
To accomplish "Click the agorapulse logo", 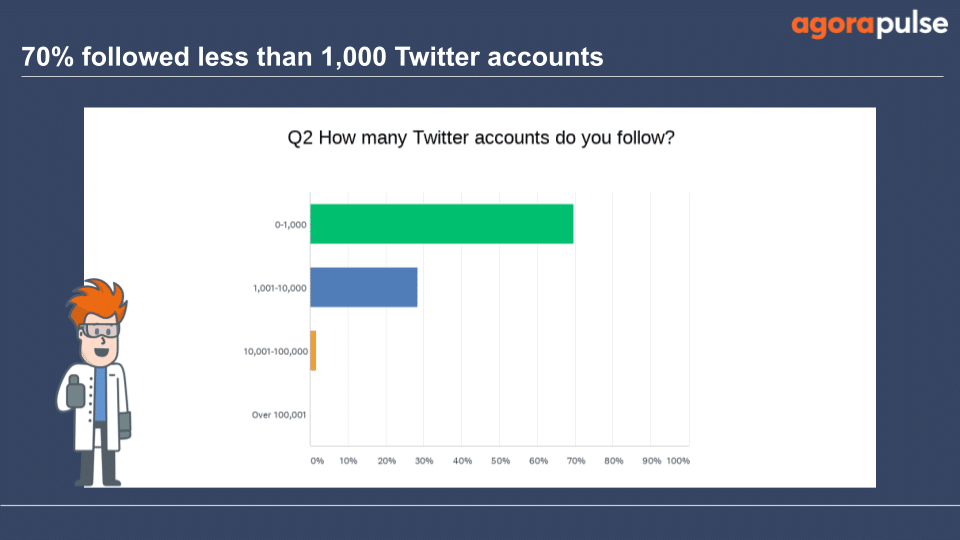I will (869, 25).
